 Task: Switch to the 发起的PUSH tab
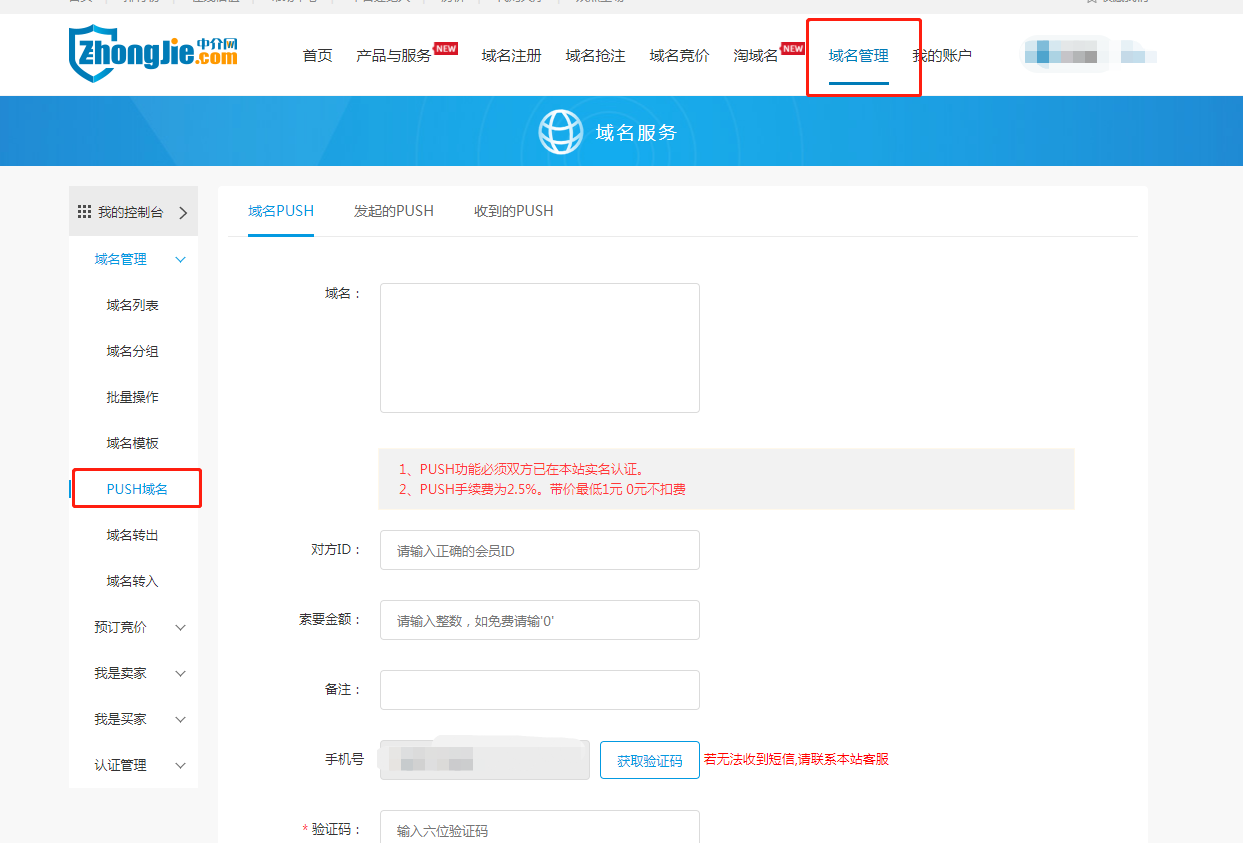[393, 211]
